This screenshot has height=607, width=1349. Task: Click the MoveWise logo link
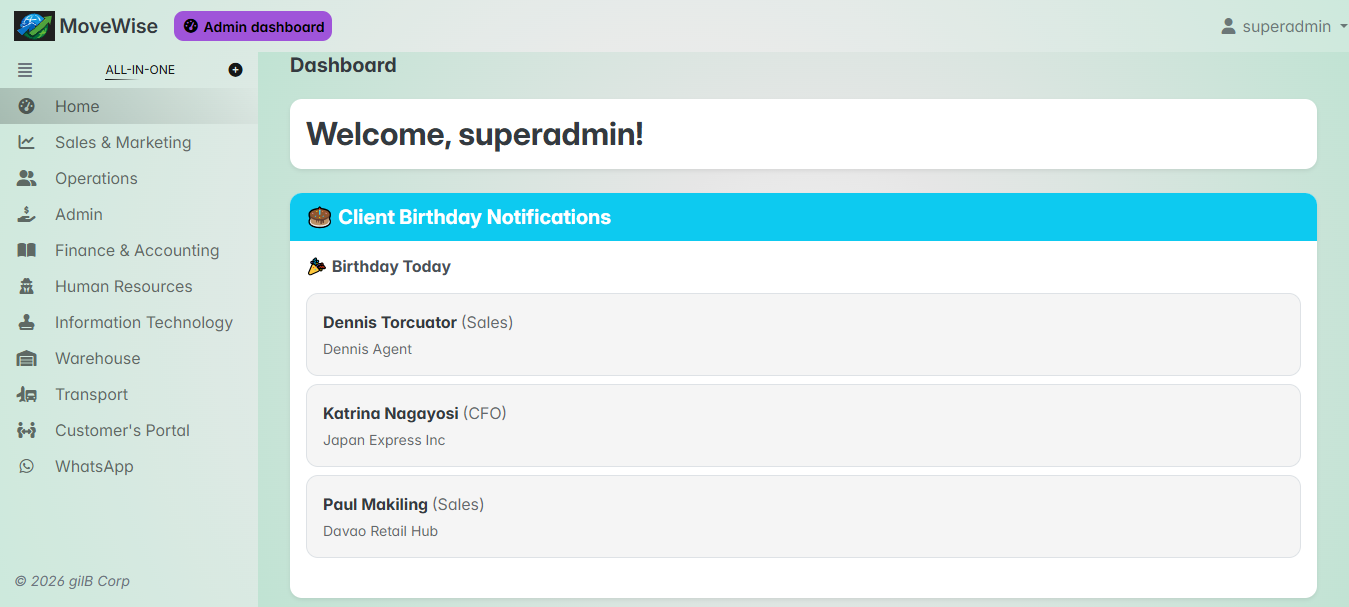(86, 26)
